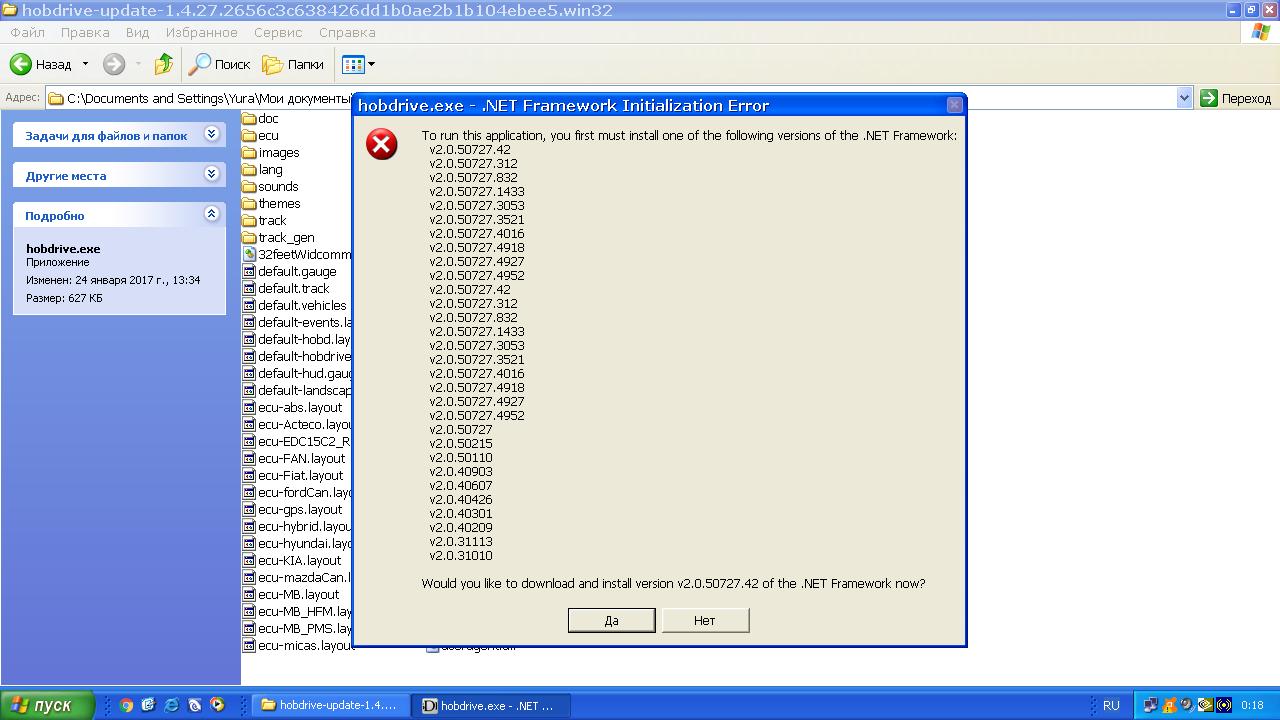Select the ecu-MB.layout file
1280x720 pixels.
pyautogui.click(x=291, y=594)
